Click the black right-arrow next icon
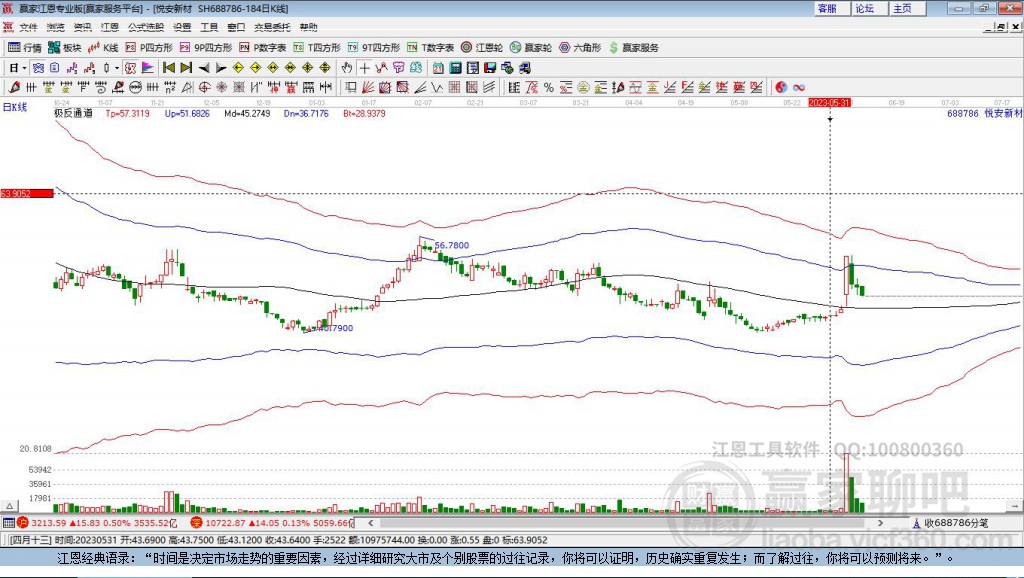 (221, 68)
